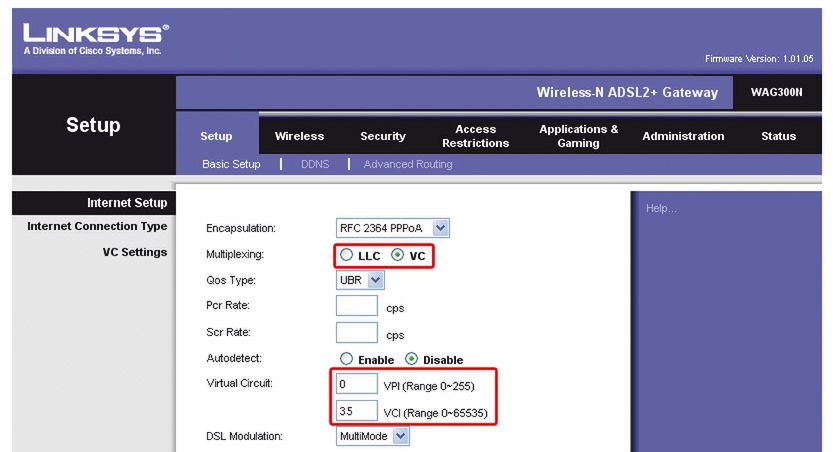Image resolution: width=833 pixels, height=452 pixels.
Task: Click the Multiplexing label
Action: click(x=235, y=254)
